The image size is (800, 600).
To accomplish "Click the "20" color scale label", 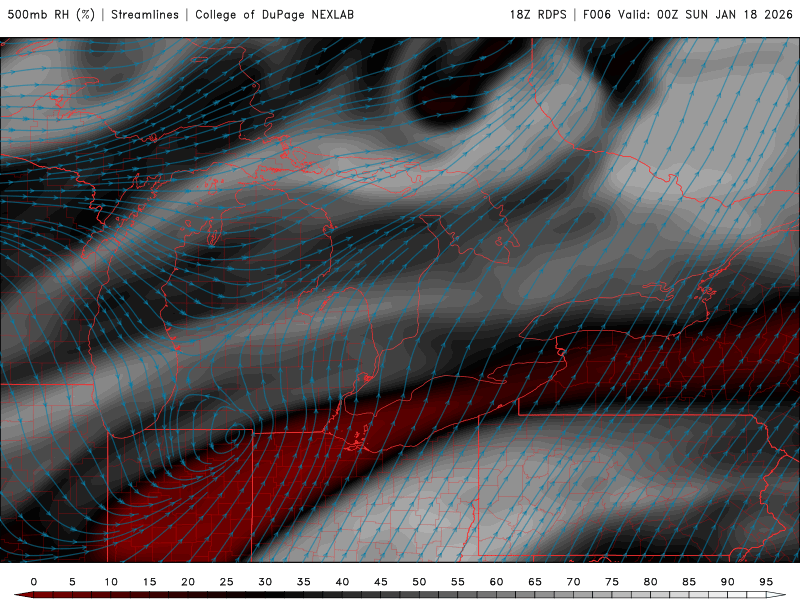I will tap(188, 582).
